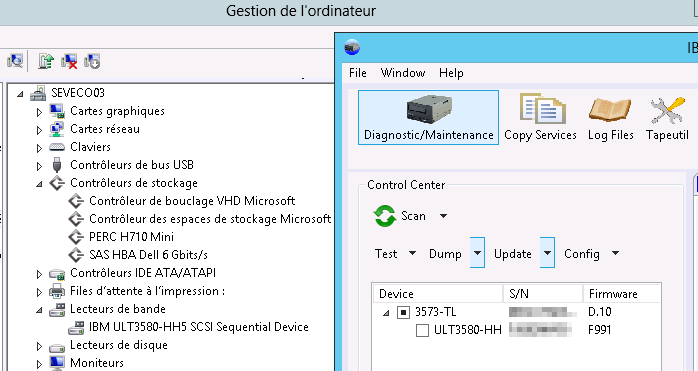Expand the Cartes réseau node
The height and width of the screenshot is (371, 698).
tap(39, 130)
